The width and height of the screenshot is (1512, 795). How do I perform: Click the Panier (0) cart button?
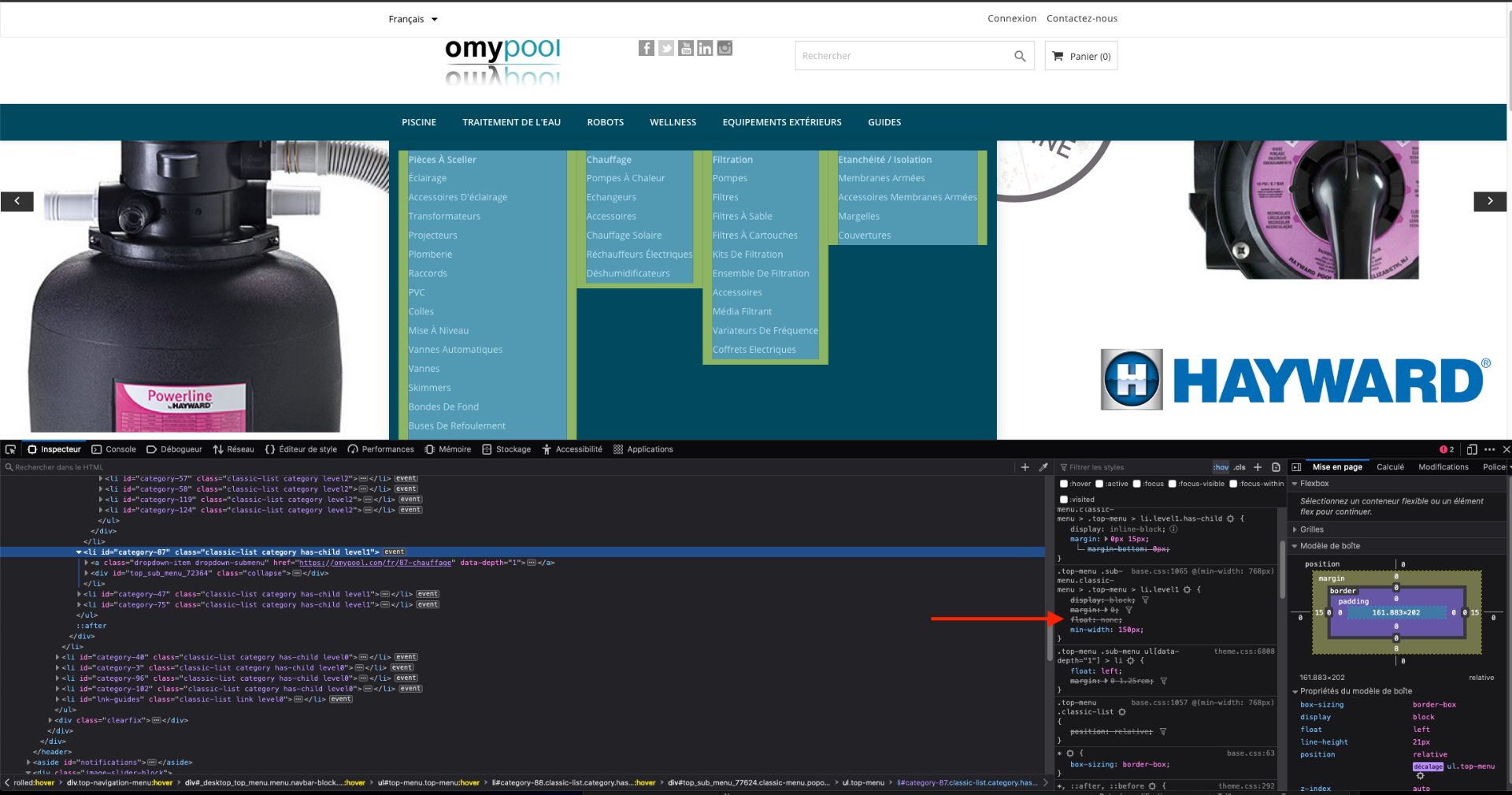pos(1081,56)
